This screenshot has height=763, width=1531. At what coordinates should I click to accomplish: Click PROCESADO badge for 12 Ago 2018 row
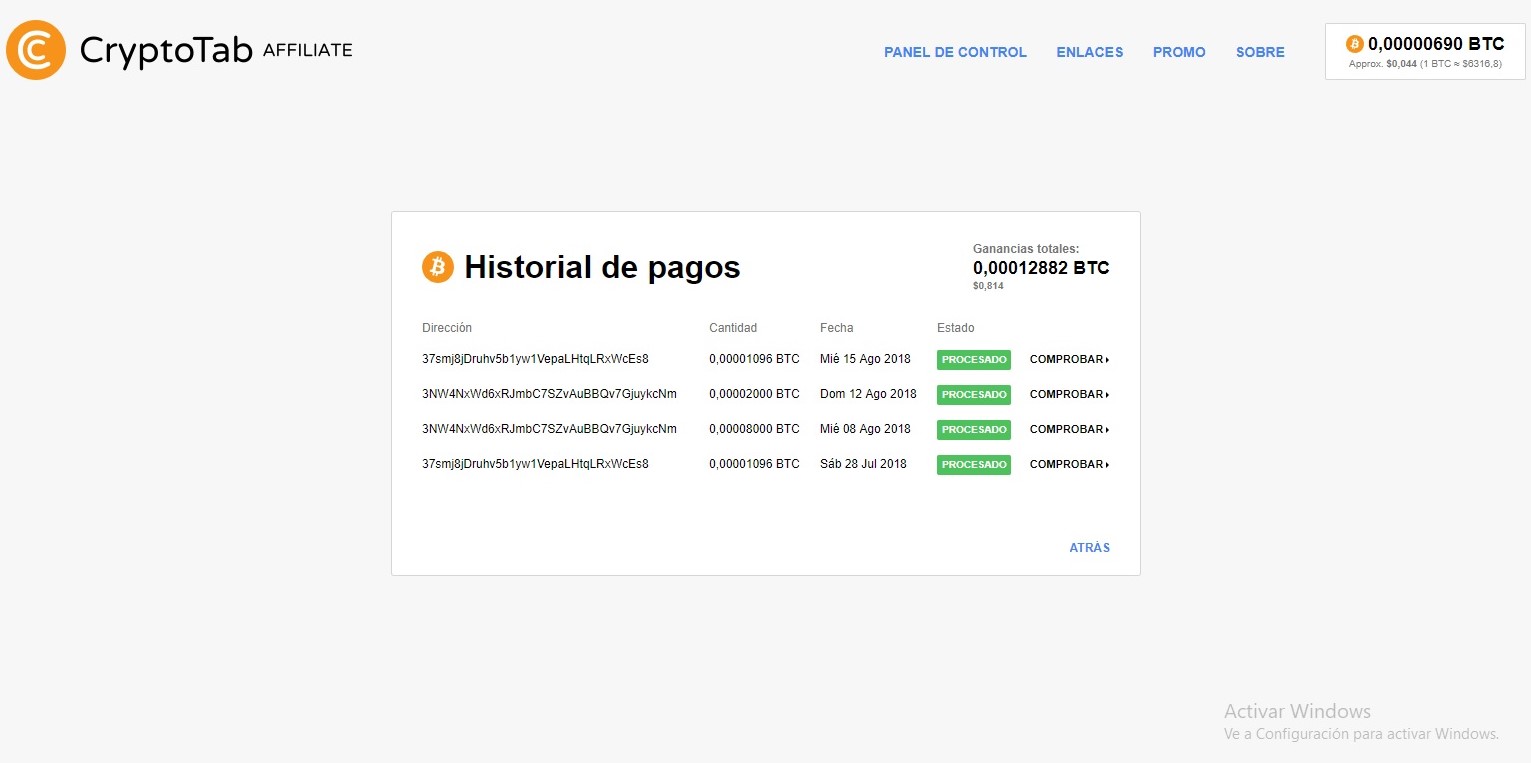[974, 395]
